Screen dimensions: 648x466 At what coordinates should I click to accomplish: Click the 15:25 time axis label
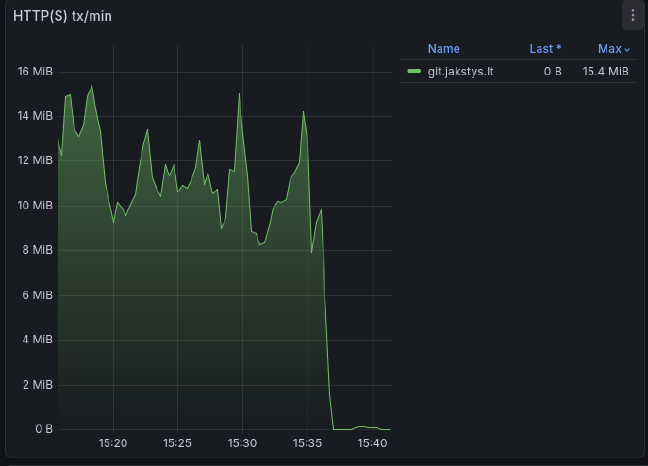pyautogui.click(x=177, y=443)
